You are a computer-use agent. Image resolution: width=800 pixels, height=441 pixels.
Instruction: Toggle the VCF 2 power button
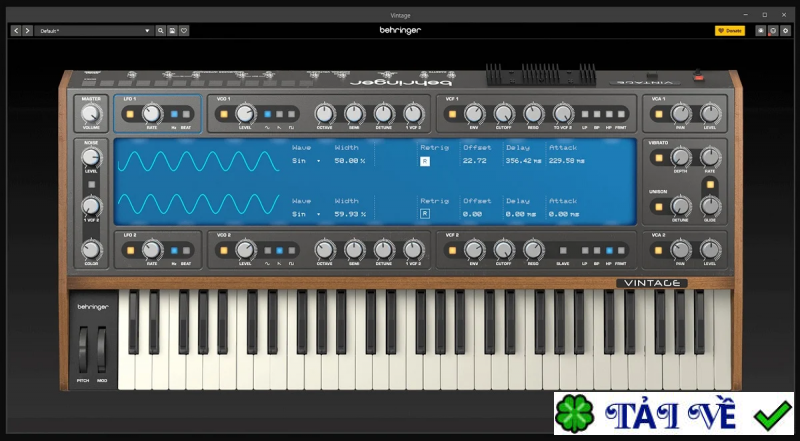pos(453,251)
